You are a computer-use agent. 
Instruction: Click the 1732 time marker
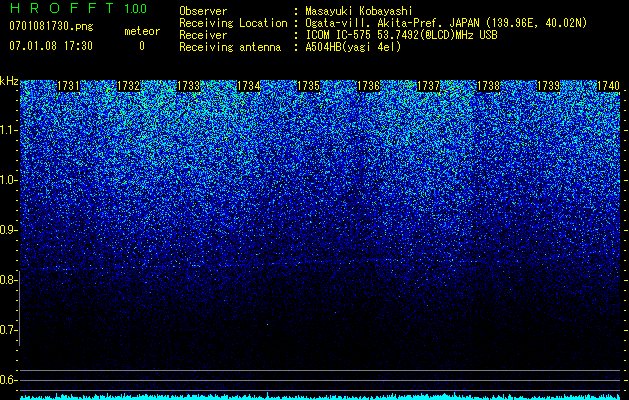click(x=128, y=86)
